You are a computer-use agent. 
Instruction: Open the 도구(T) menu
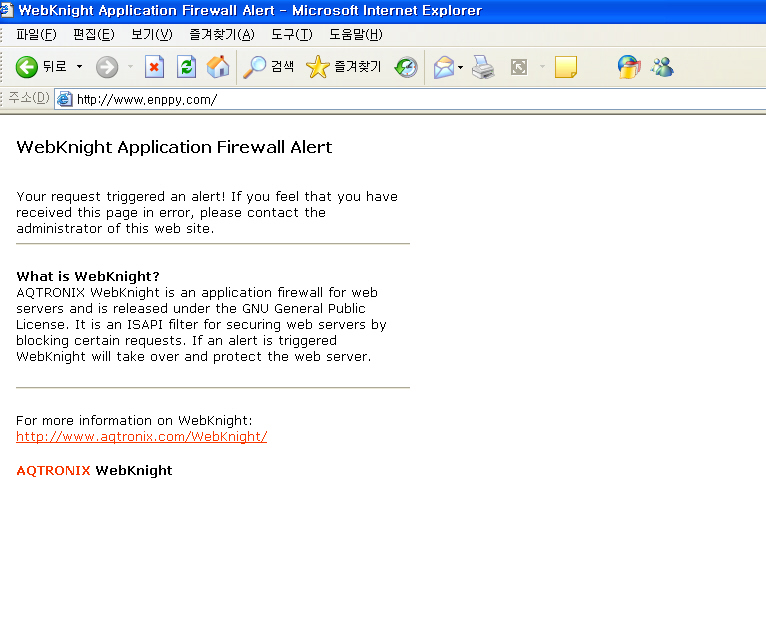tap(292, 35)
